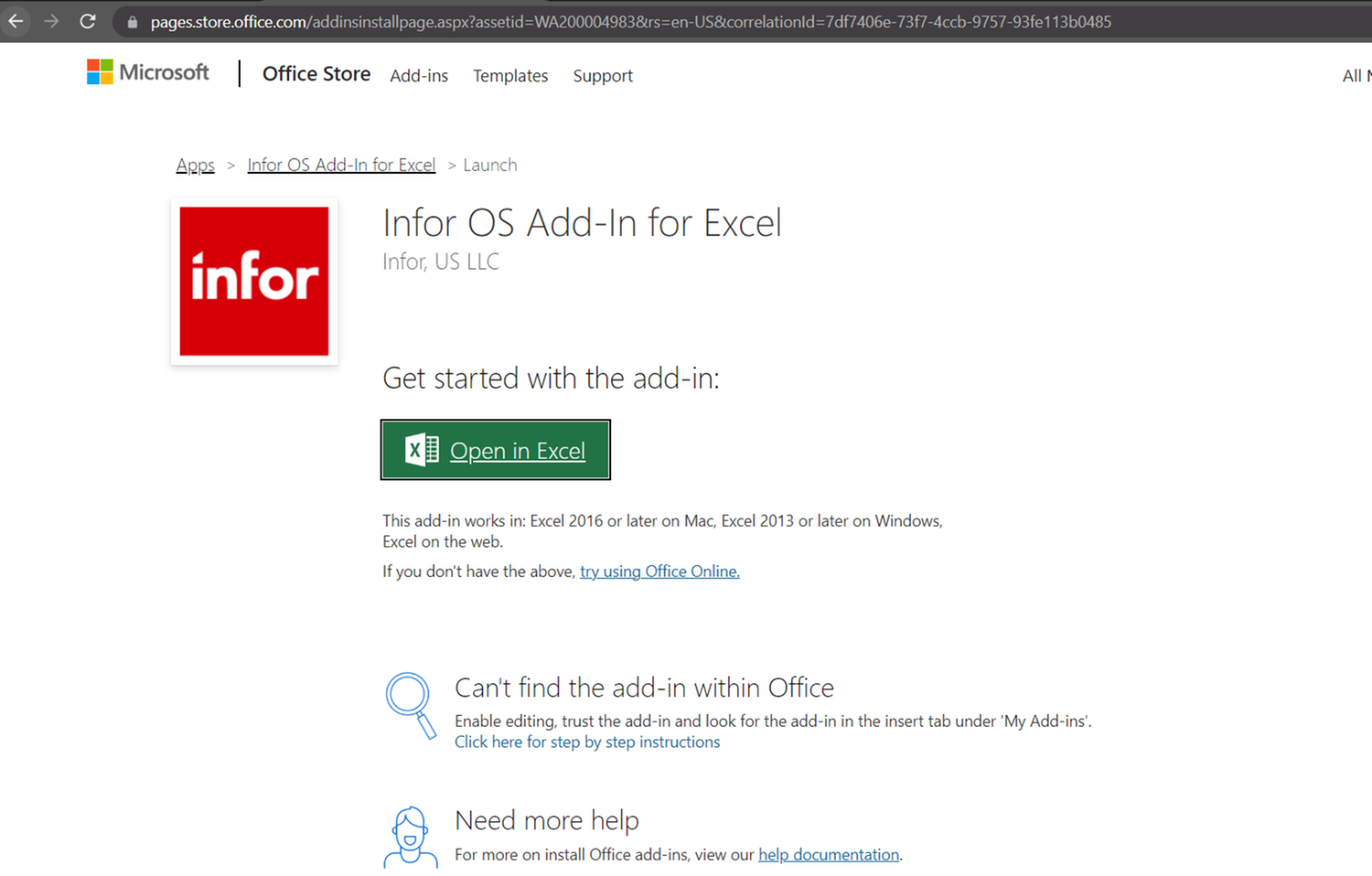The image size is (1372, 876).
Task: Open the Templates menu item
Action: pyautogui.click(x=509, y=76)
